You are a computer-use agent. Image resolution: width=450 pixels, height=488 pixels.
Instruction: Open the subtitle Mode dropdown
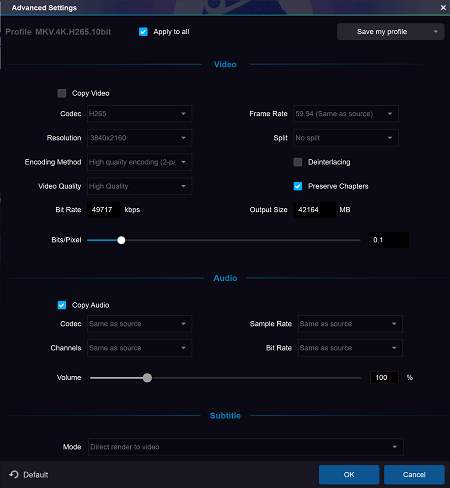coord(246,447)
